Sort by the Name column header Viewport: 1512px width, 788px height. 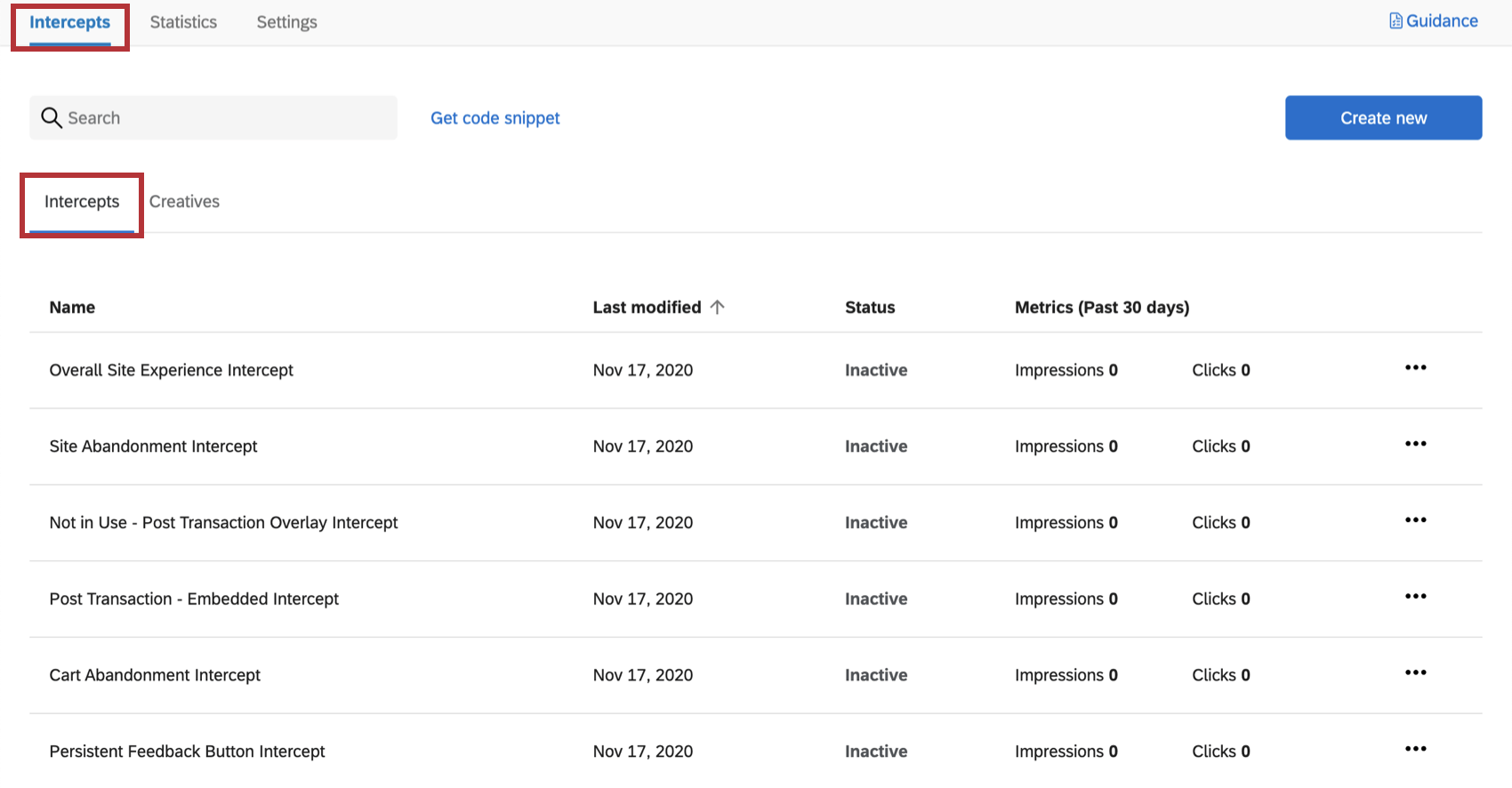72,308
